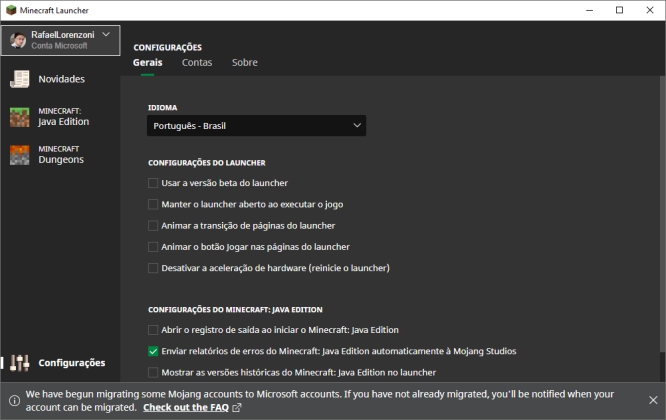This screenshot has width=666, height=420.
Task: Maximize the Minecraft Launcher window
Action: [620, 10]
